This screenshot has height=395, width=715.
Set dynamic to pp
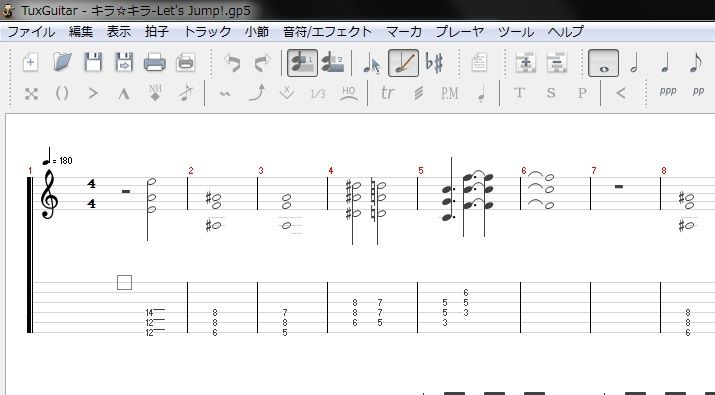[698, 91]
